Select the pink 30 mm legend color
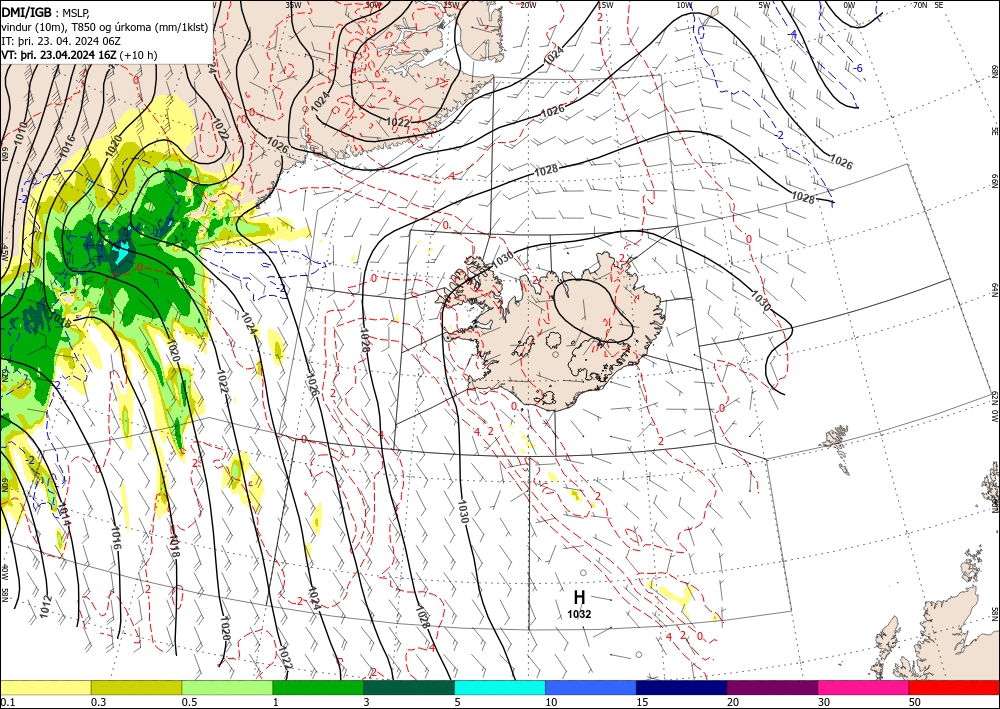 click(x=864, y=687)
